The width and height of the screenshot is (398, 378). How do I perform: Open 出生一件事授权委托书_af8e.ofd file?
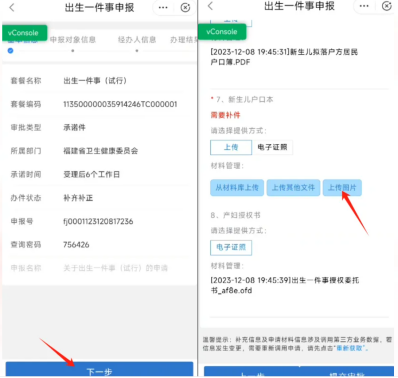[285, 285]
